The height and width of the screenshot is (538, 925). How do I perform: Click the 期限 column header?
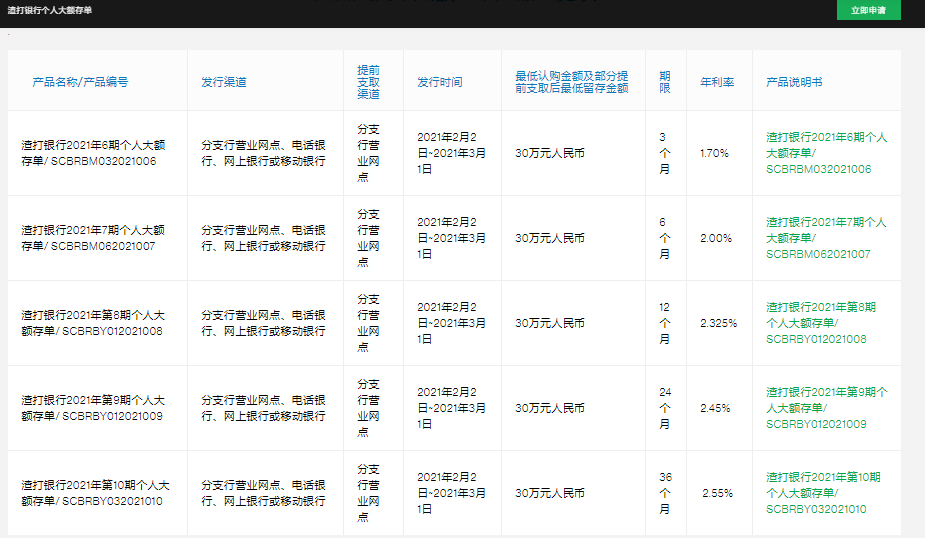(665, 82)
